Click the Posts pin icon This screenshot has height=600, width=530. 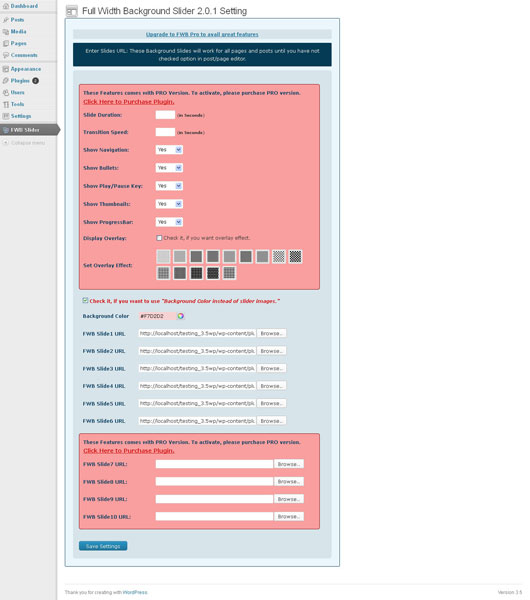coord(6,20)
